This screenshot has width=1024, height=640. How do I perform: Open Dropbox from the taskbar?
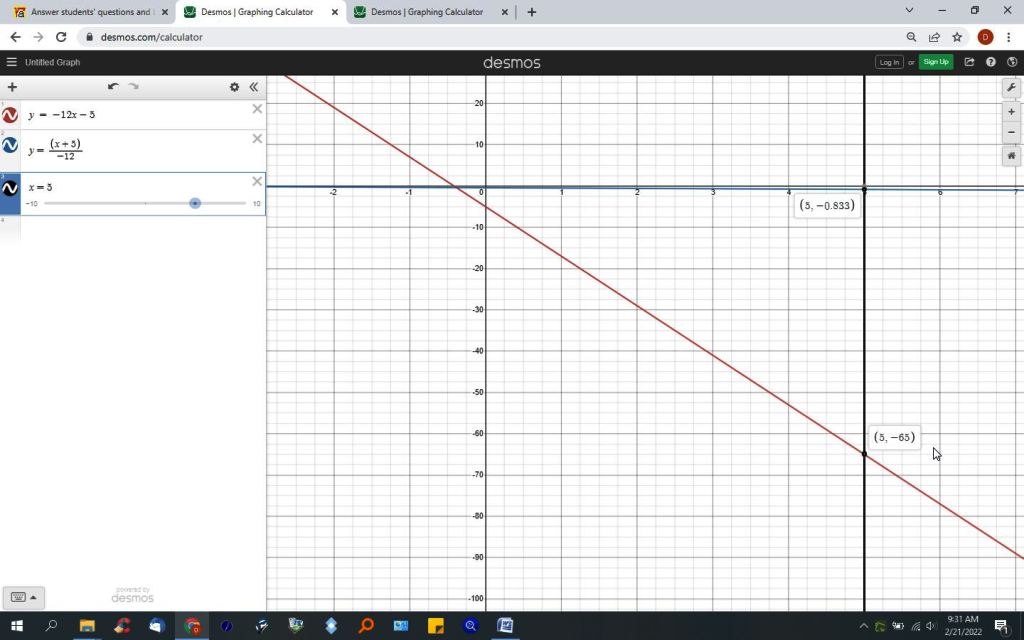pyautogui.click(x=331, y=626)
